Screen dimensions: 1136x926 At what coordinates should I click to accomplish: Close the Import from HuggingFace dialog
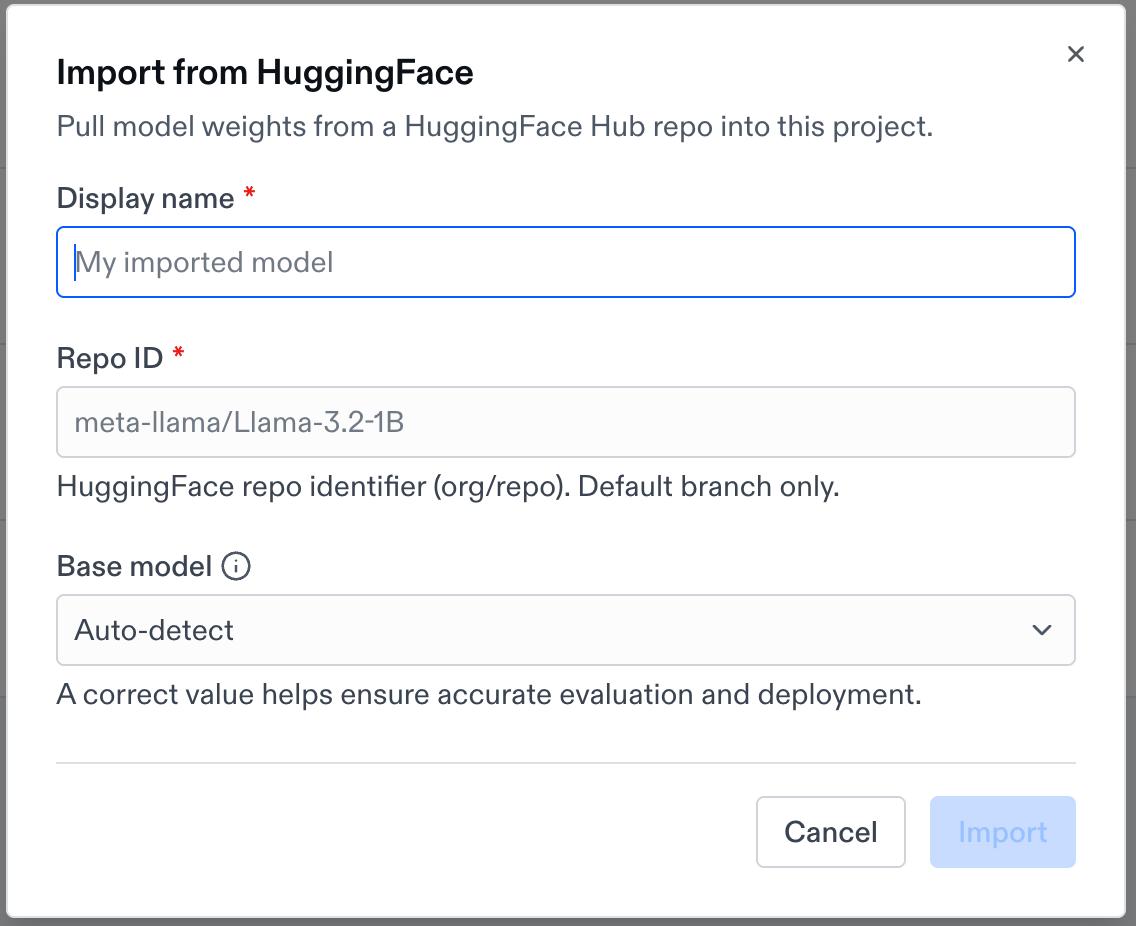tap(1075, 54)
